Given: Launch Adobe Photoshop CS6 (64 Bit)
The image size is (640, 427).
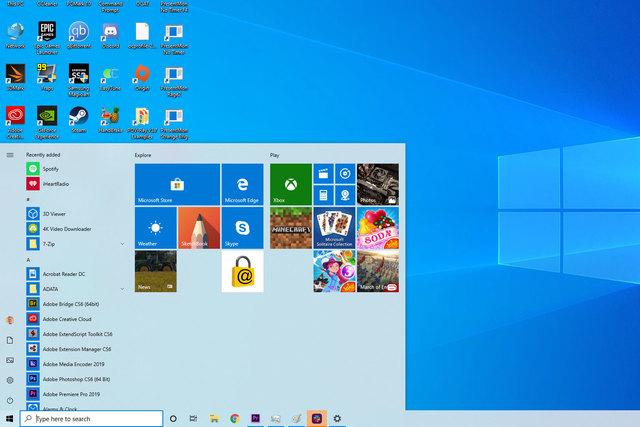Looking at the screenshot, I should 76,379.
